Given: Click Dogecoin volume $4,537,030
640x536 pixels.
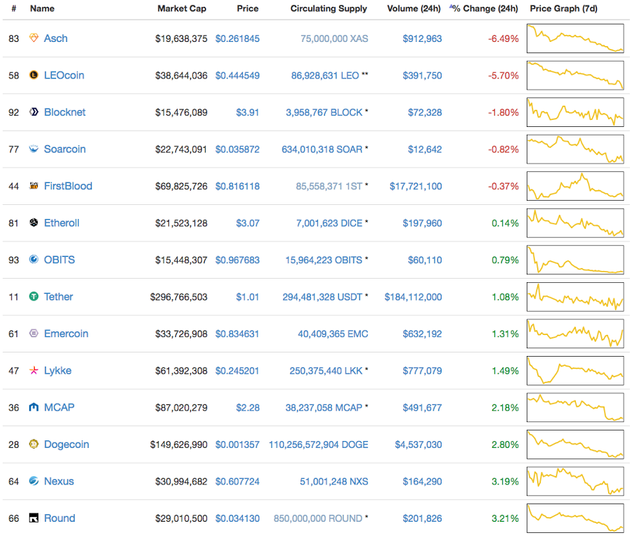Looking at the screenshot, I should (418, 445).
